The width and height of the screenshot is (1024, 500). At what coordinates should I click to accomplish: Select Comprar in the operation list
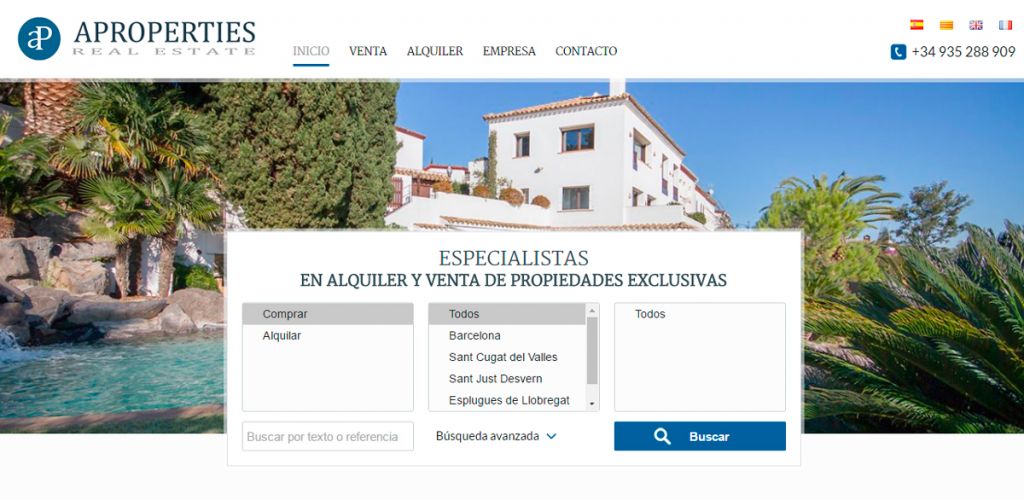pos(328,314)
